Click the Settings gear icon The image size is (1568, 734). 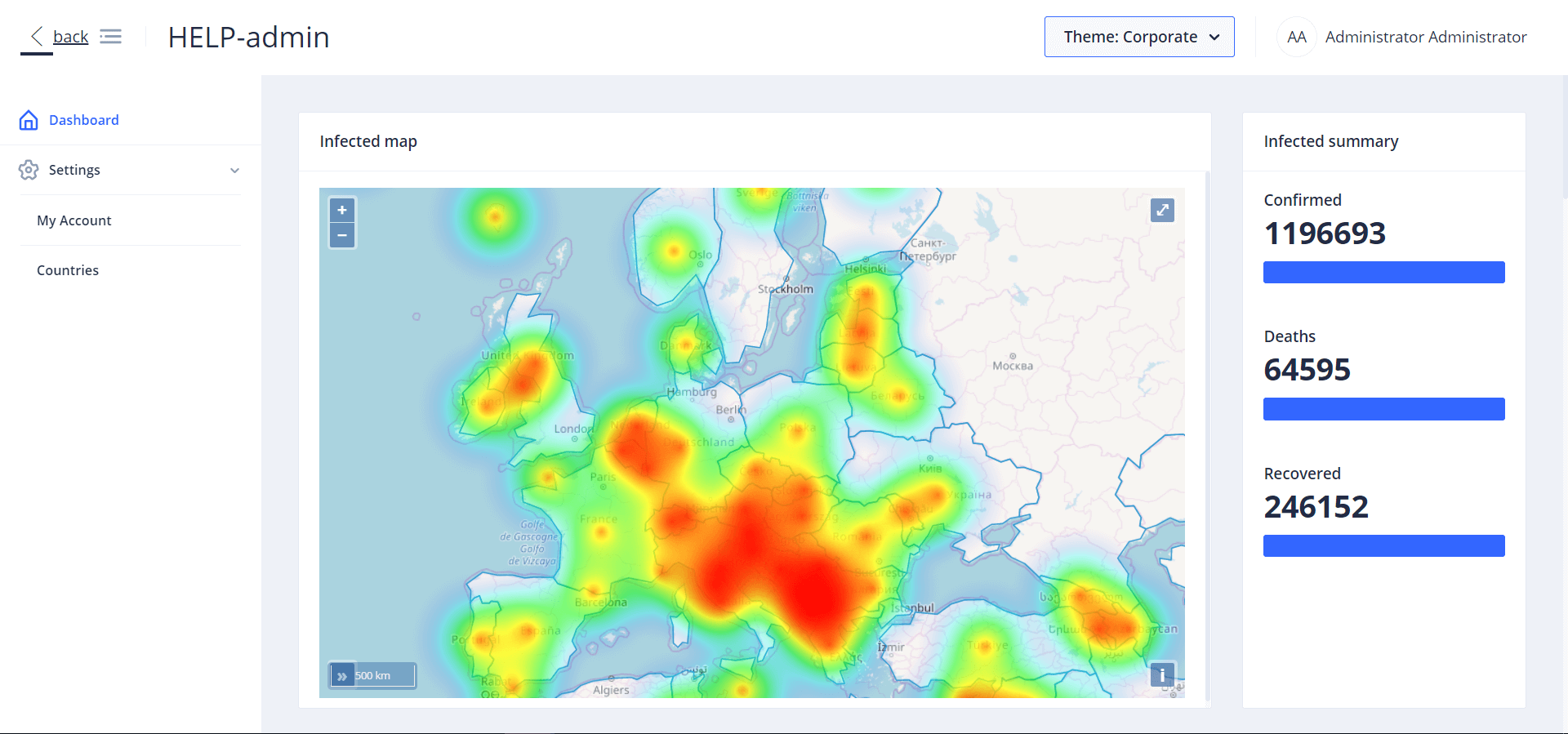(29, 170)
